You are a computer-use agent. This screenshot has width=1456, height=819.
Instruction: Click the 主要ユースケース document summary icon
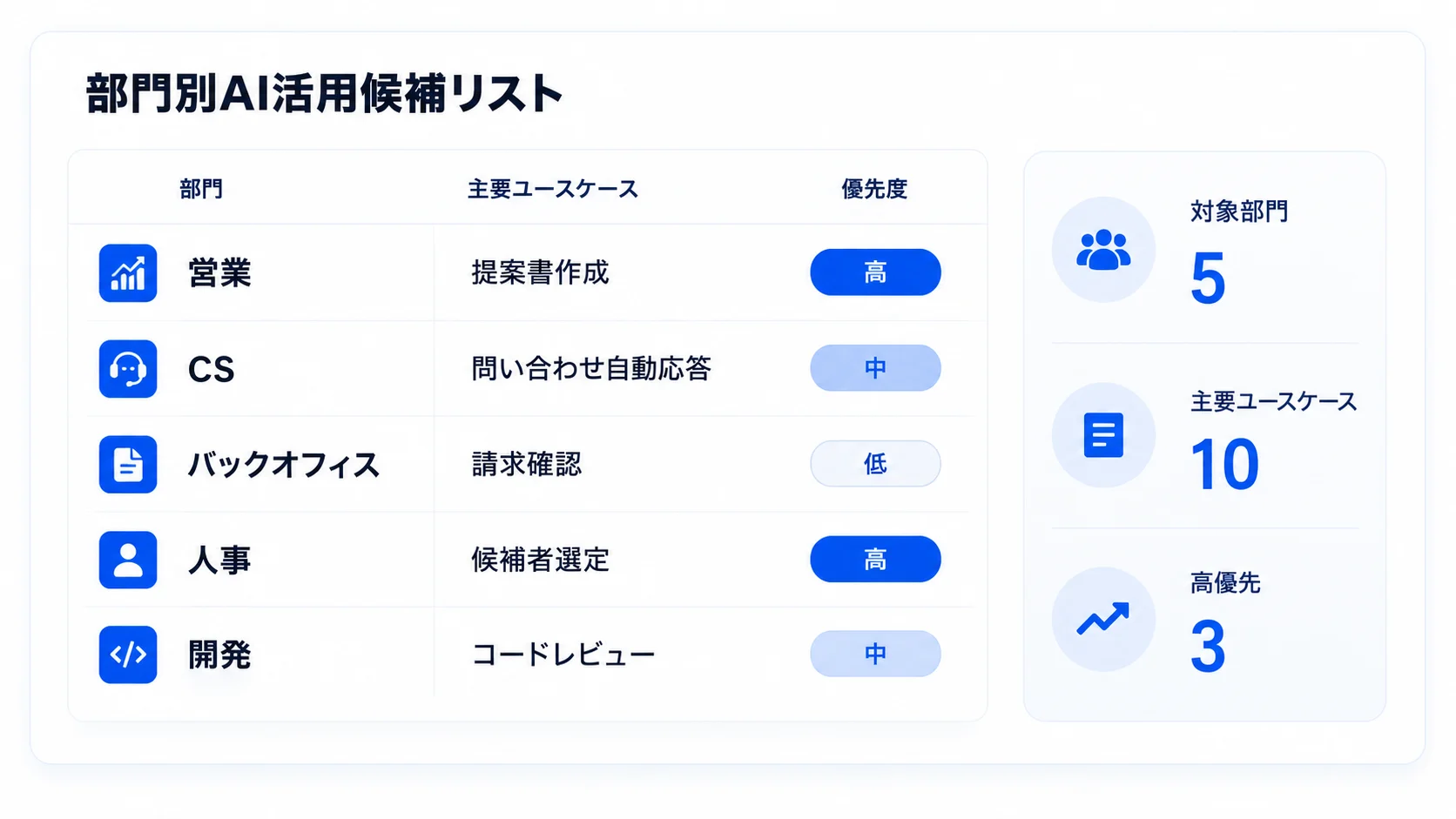1103,434
